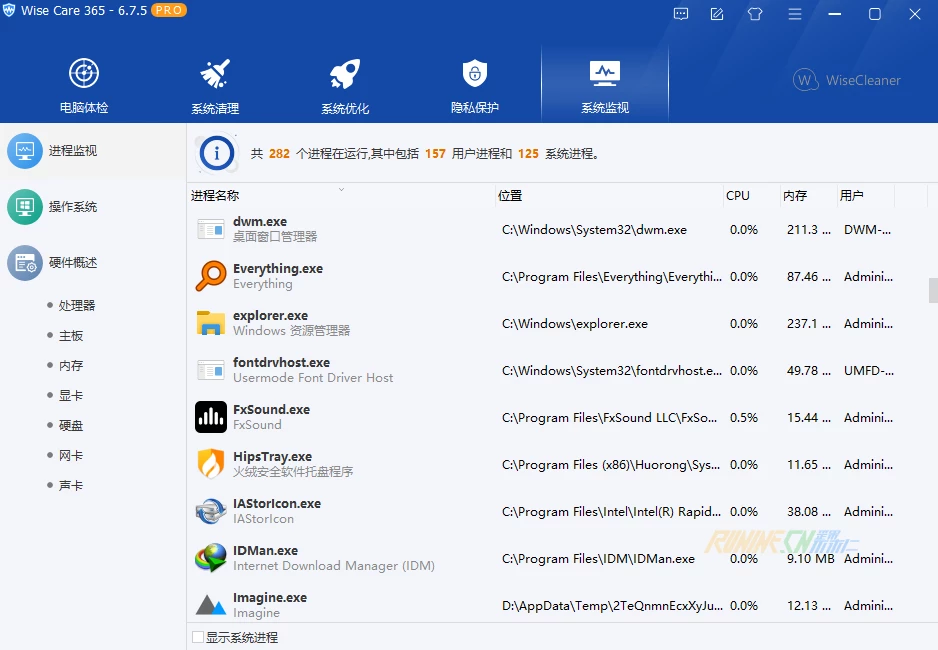Enable the 显示系统进程 checkbox
938x650 pixels.
[x=197, y=637]
